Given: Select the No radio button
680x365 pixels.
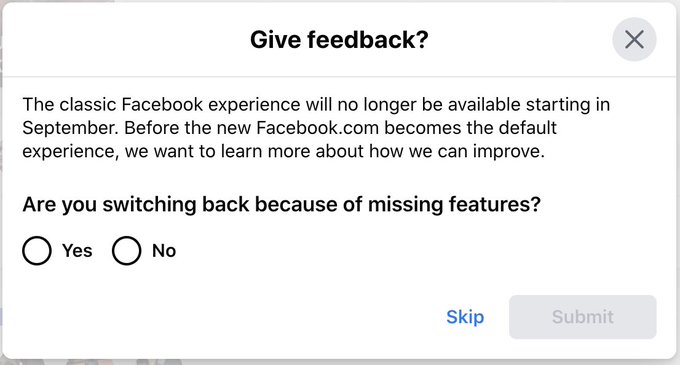Looking at the screenshot, I should point(126,251).
